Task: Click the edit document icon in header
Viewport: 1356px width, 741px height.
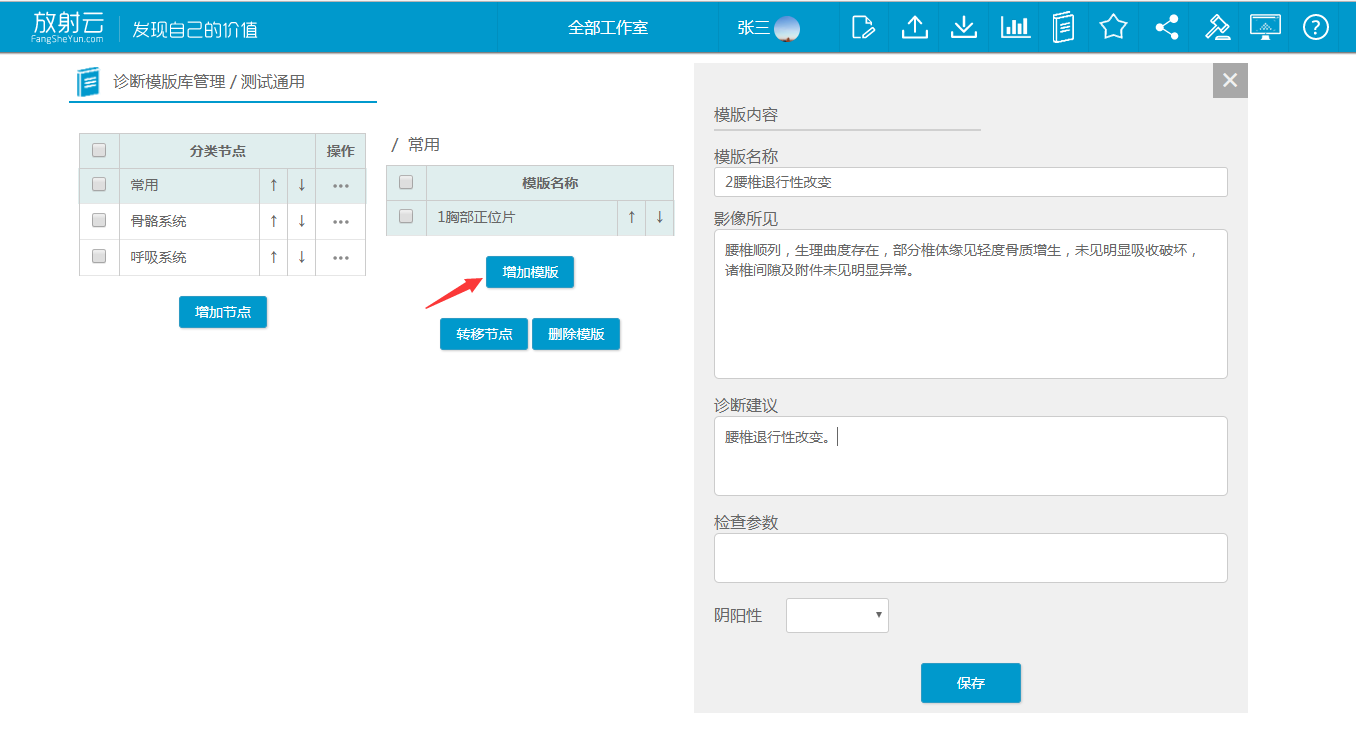Action: [864, 27]
